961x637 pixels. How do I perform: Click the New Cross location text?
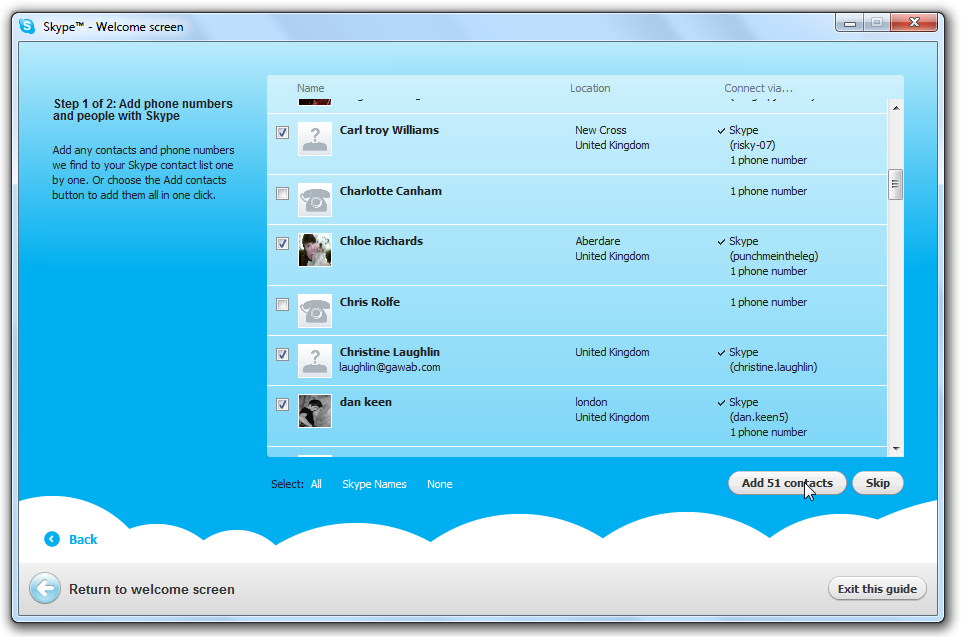[x=601, y=130]
